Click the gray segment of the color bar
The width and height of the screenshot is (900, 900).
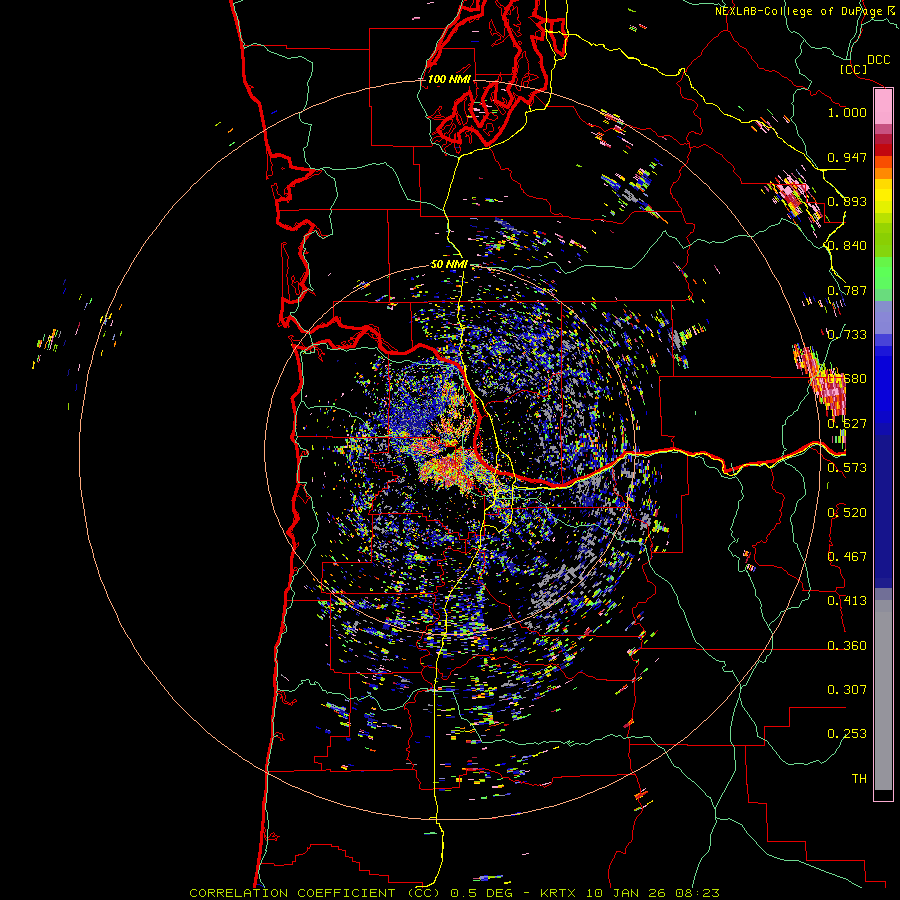click(x=883, y=695)
